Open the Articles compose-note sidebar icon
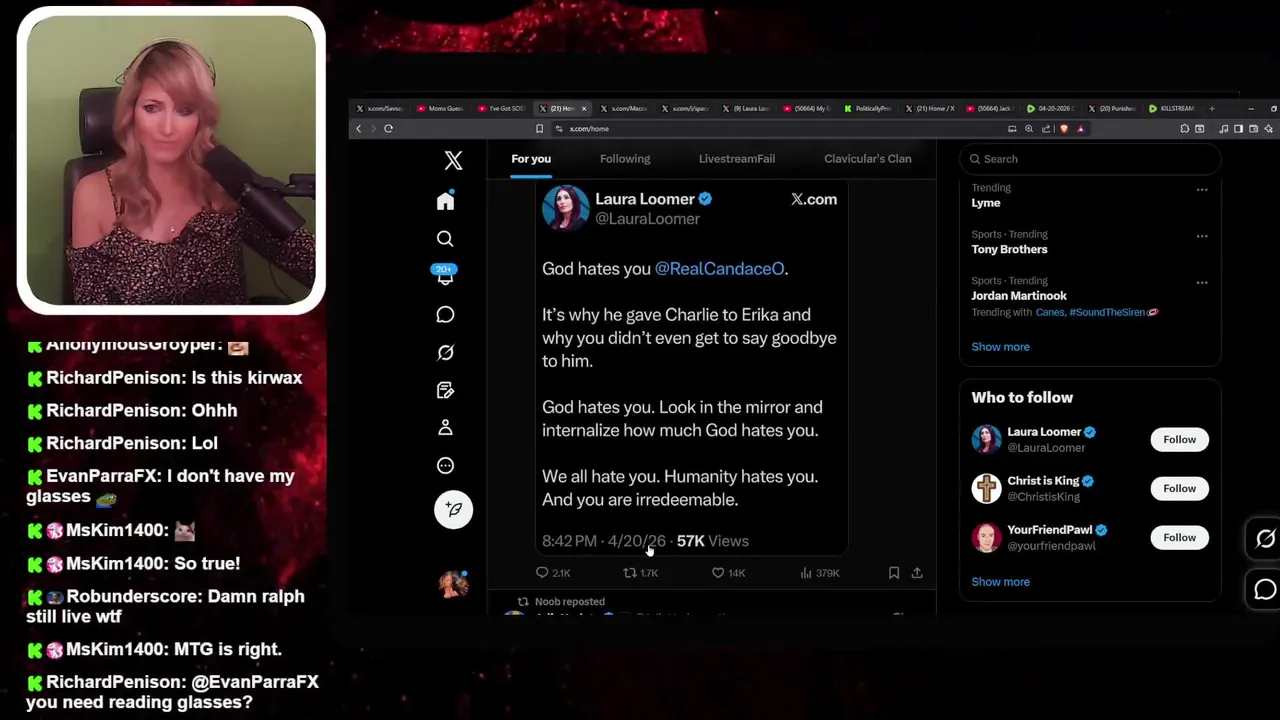Screen dimensions: 1280x720 pos(445,390)
